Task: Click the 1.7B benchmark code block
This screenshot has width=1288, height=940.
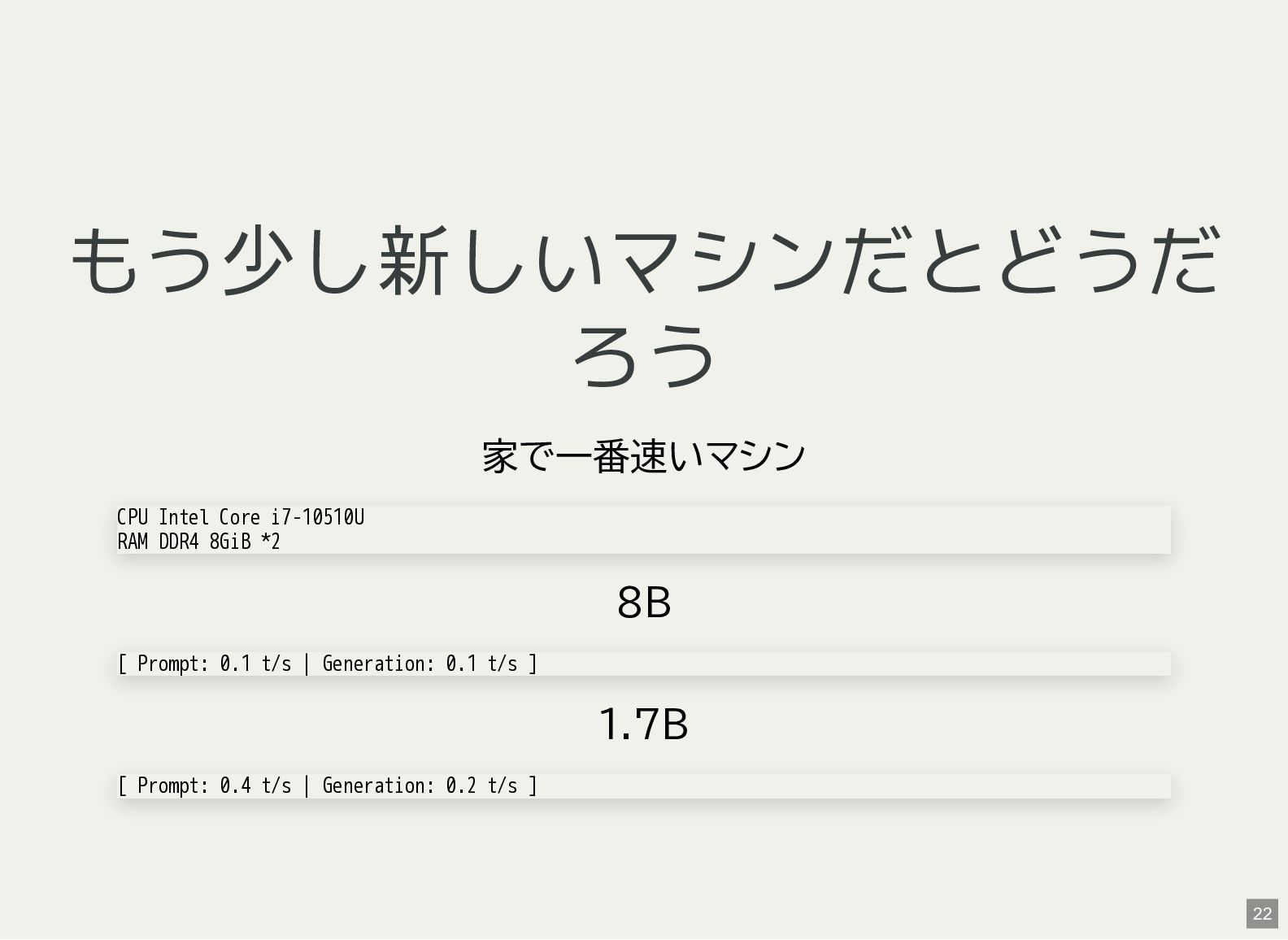Action: (x=644, y=786)
